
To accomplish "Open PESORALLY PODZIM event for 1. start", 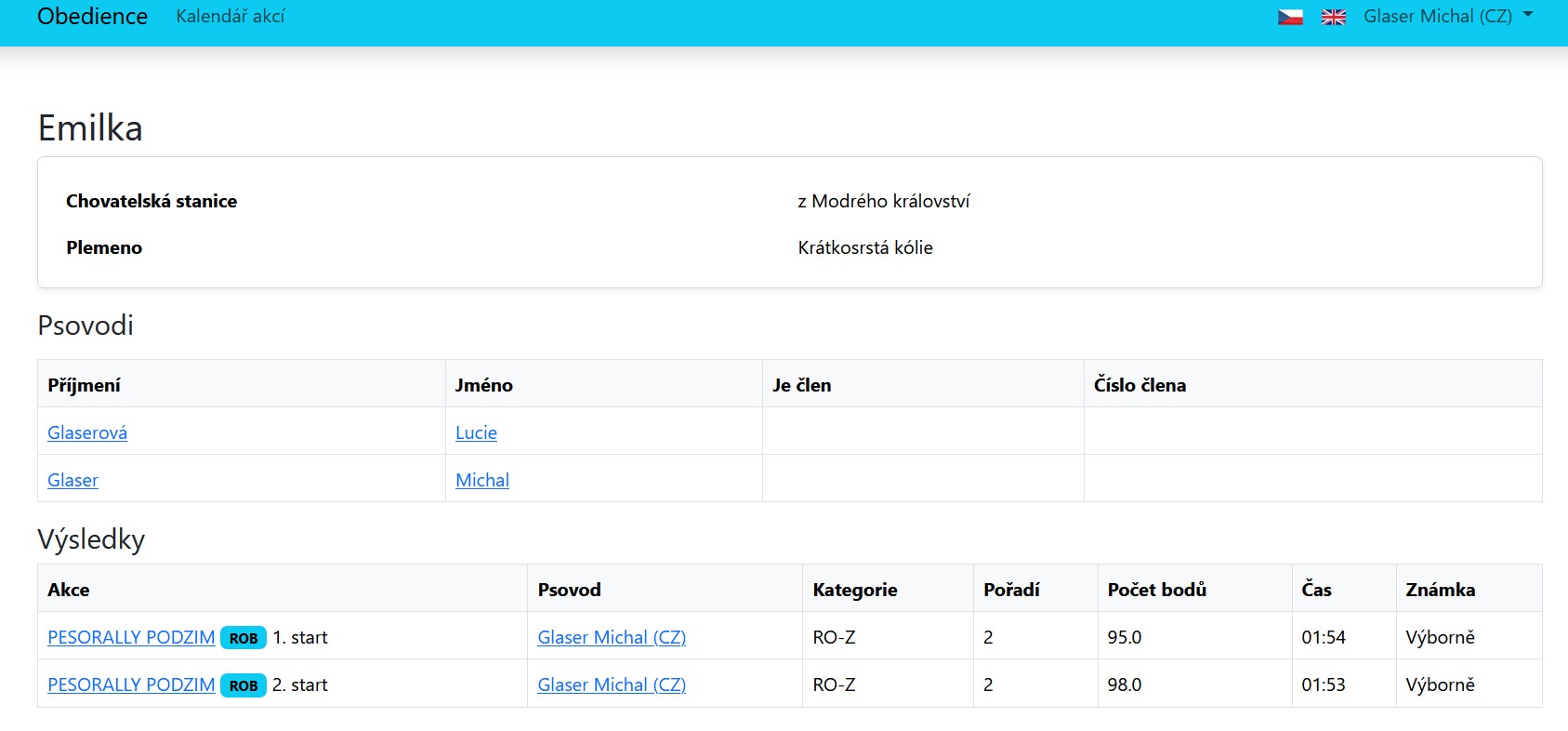I will pos(131,637).
